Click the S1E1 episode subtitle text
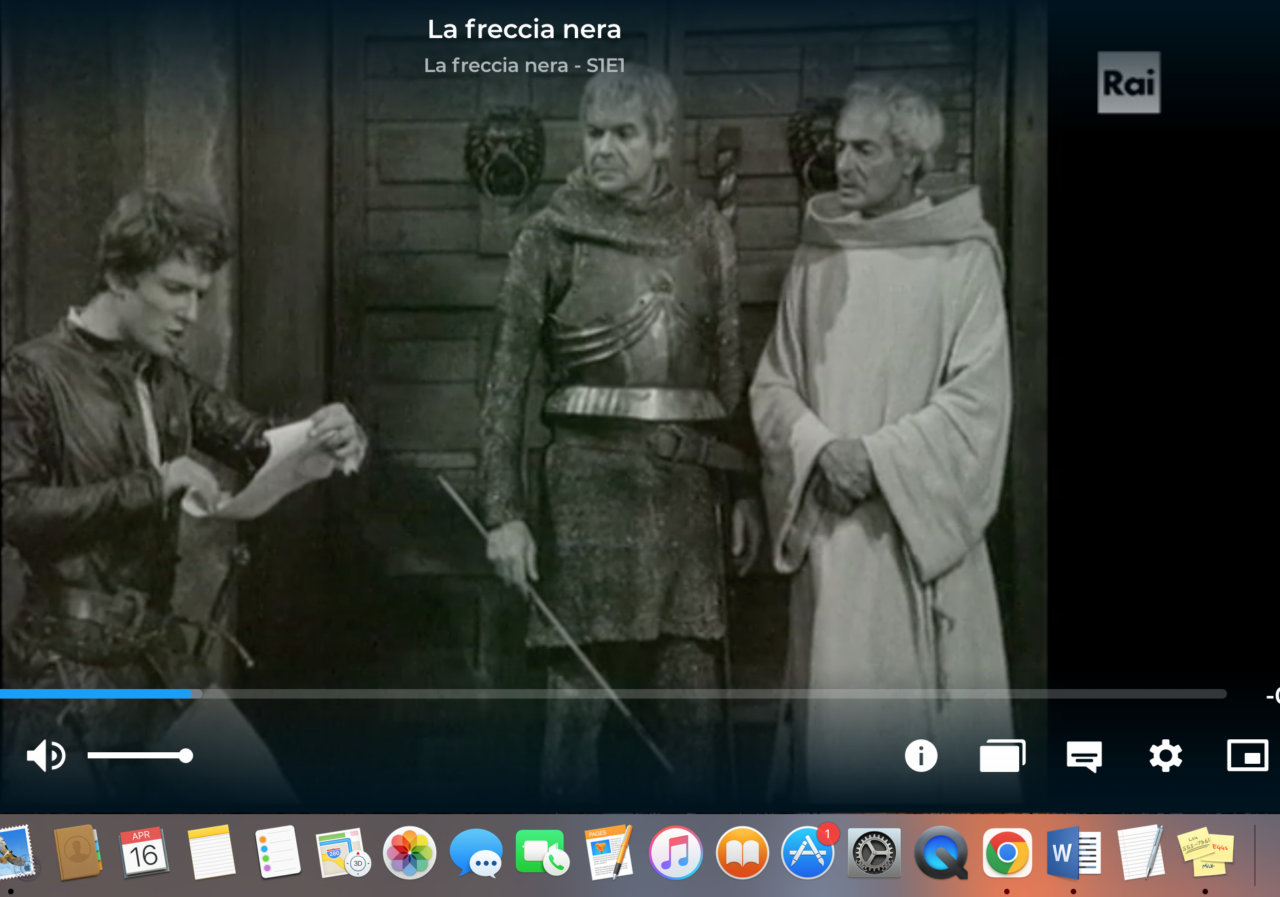 [524, 66]
